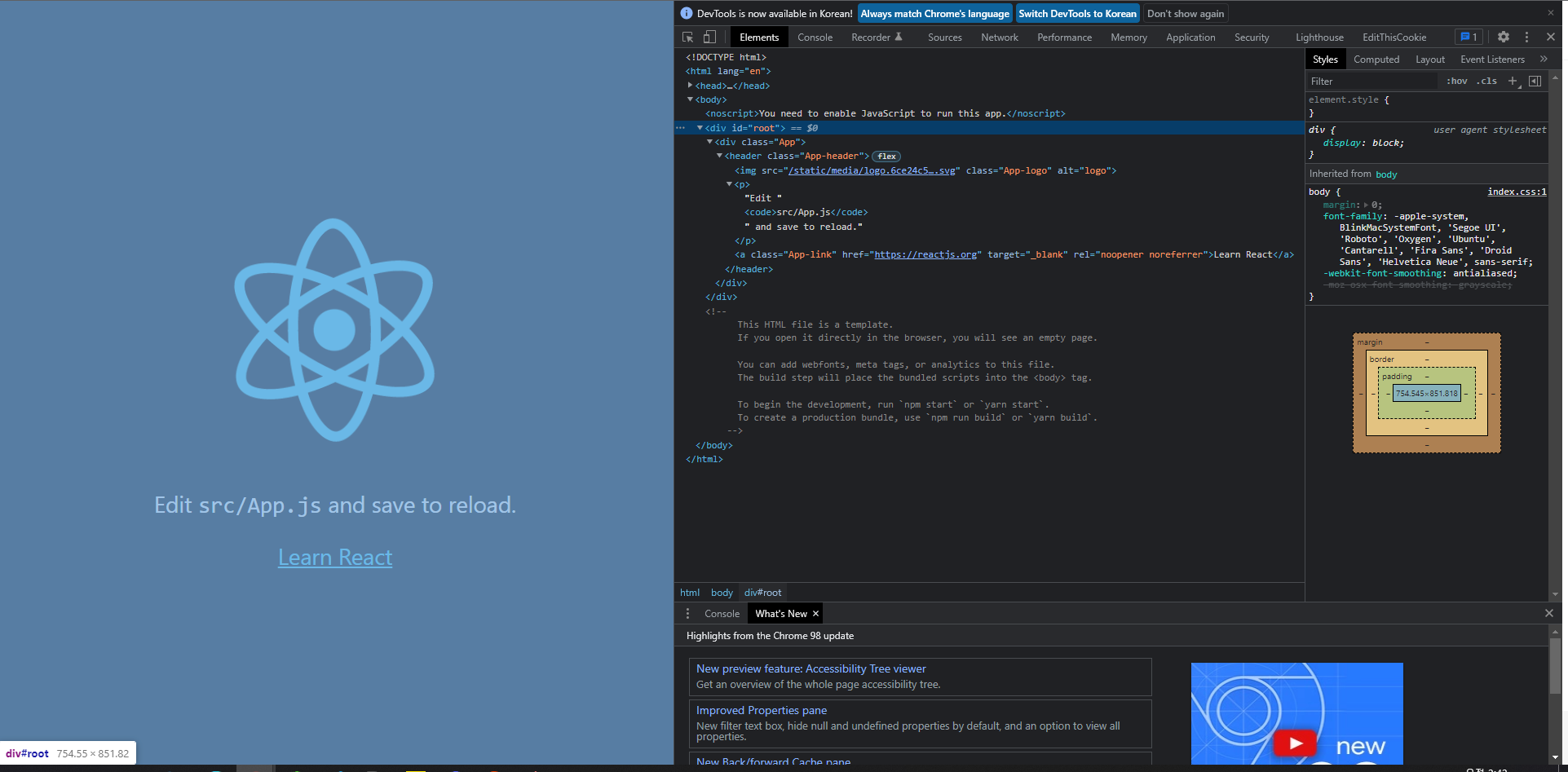
Task: Collapse the p element node
Action: 730,184
